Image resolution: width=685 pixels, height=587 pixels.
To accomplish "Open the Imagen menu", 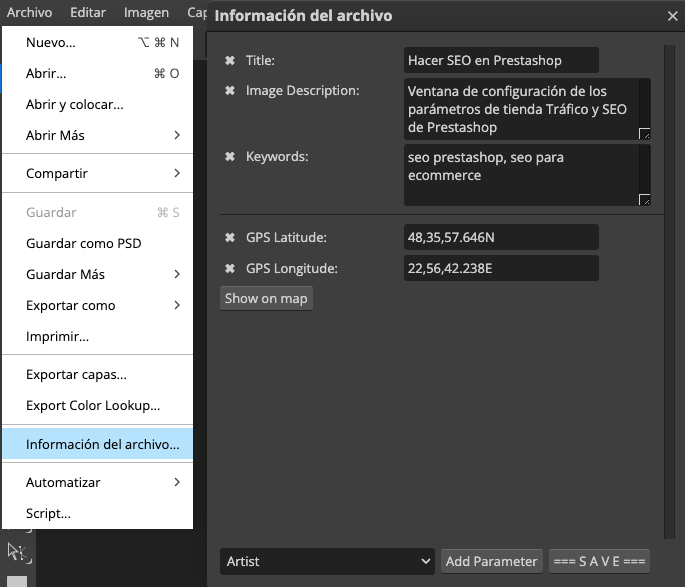I will tap(146, 13).
